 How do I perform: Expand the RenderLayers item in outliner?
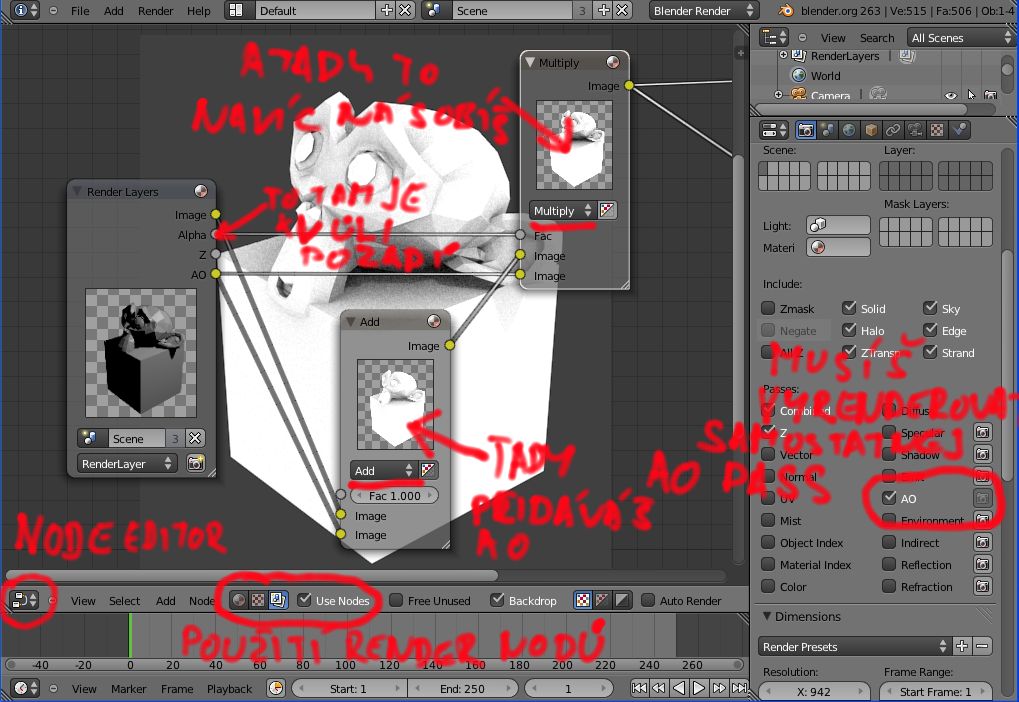783,55
